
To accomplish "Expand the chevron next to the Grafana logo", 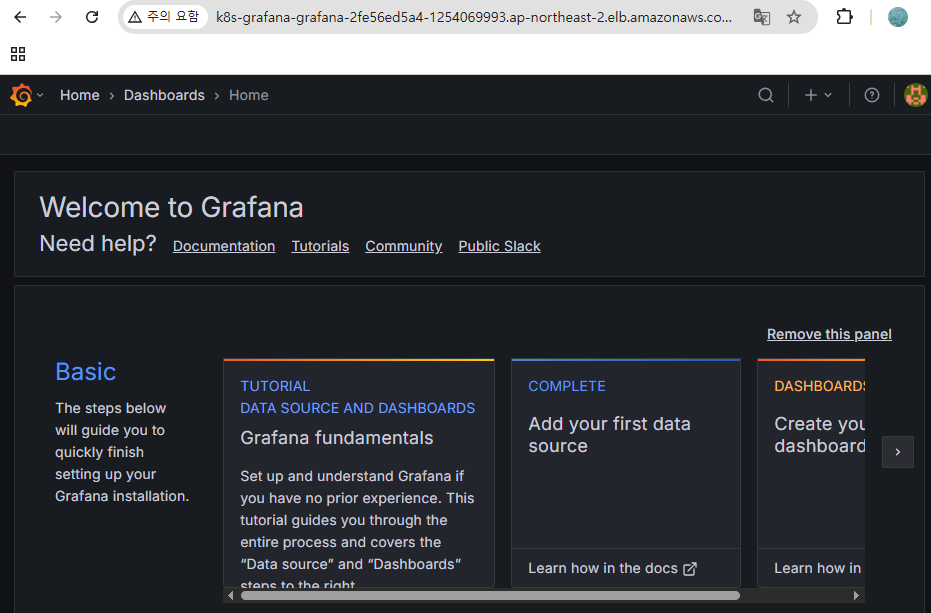I will tap(40, 95).
